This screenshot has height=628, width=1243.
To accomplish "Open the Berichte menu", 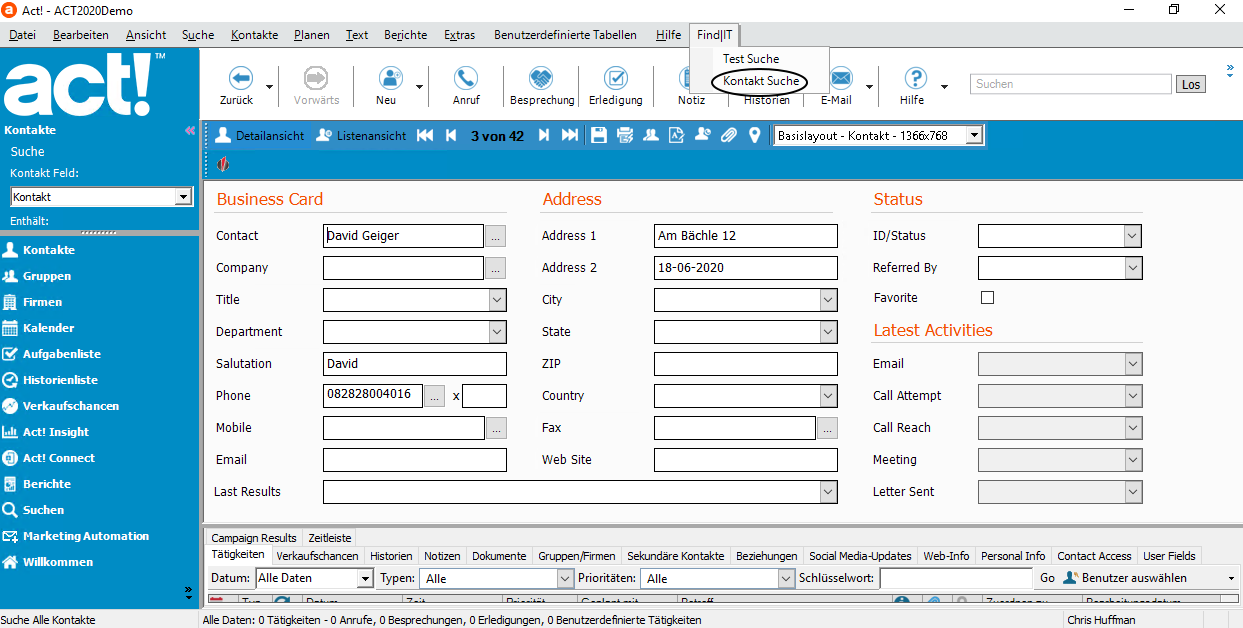I will [405, 35].
